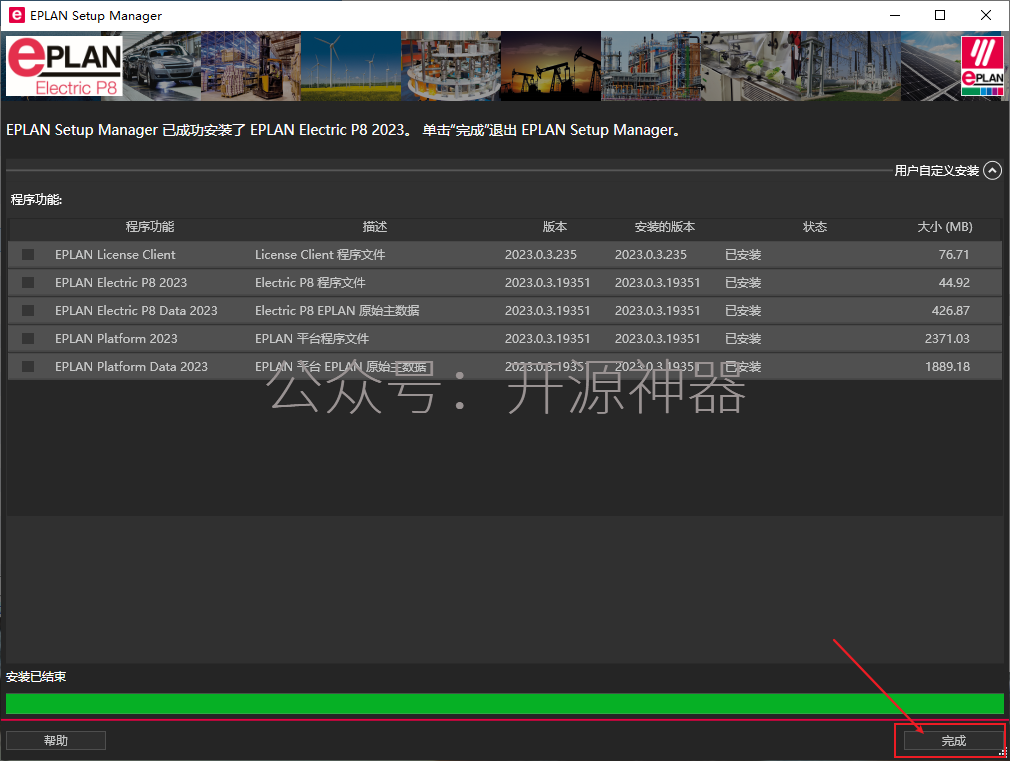Click the EPLAN app icon in the title bar
Screen dimensions: 1010x761
pos(16,15)
